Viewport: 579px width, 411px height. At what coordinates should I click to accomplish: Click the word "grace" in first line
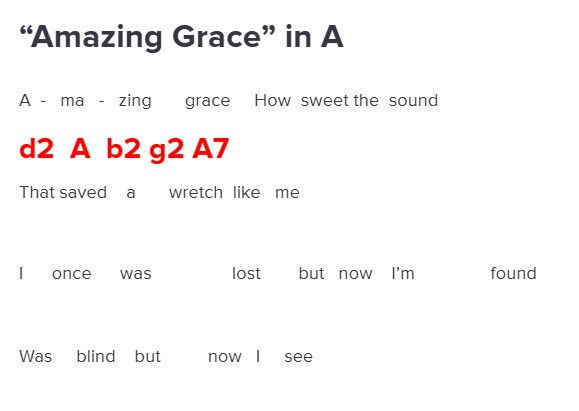(208, 101)
